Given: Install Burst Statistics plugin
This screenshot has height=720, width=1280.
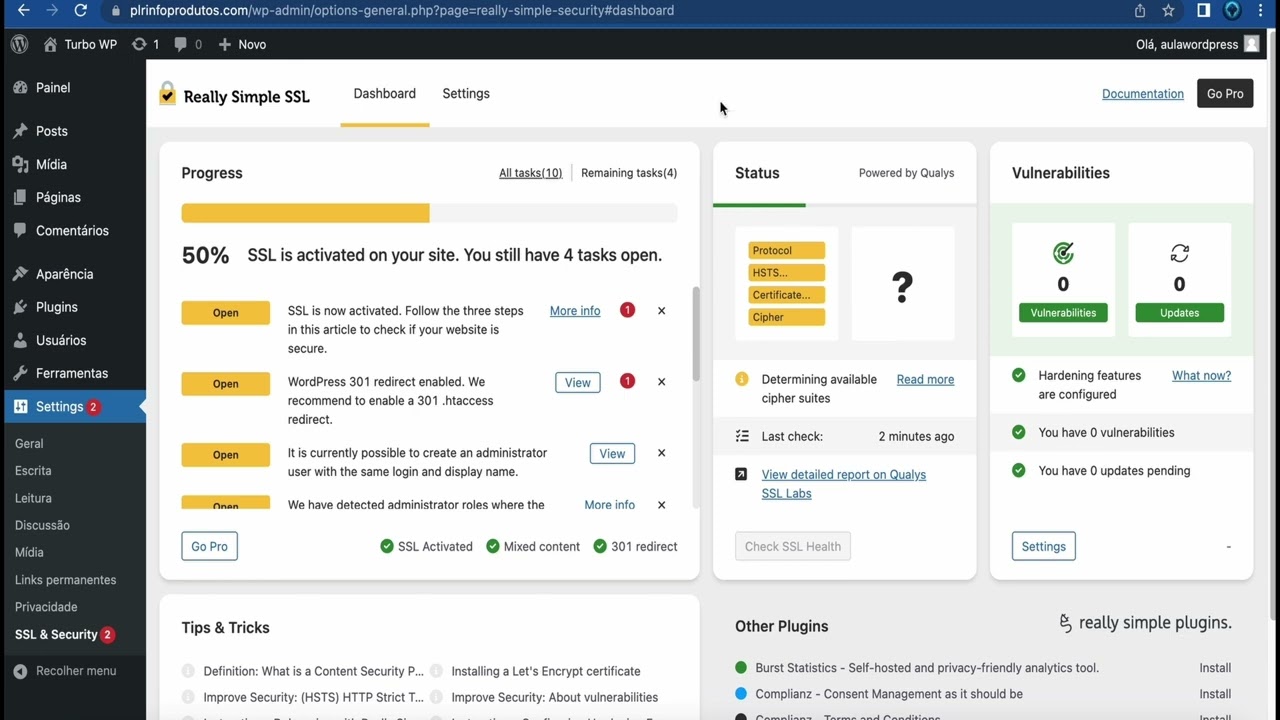Looking at the screenshot, I should (x=1215, y=668).
